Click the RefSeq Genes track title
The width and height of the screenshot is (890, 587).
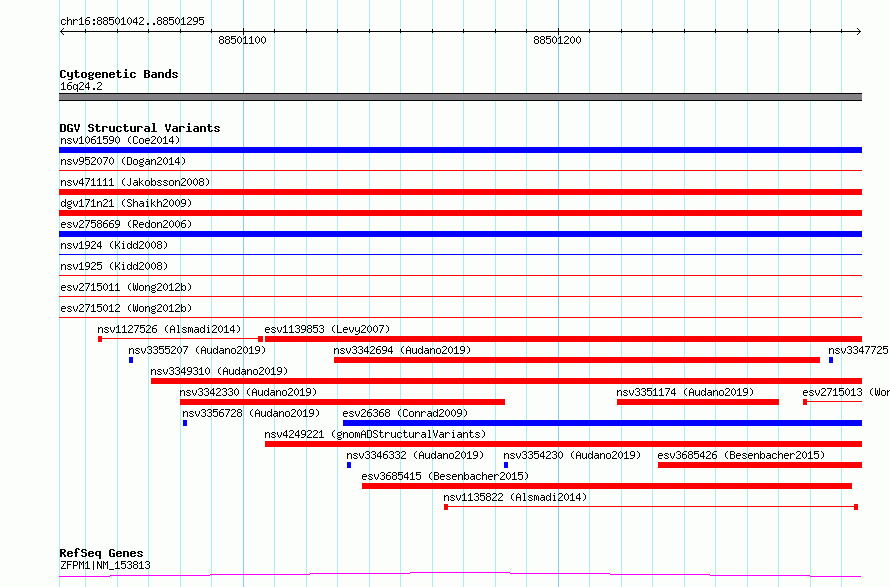(x=101, y=553)
